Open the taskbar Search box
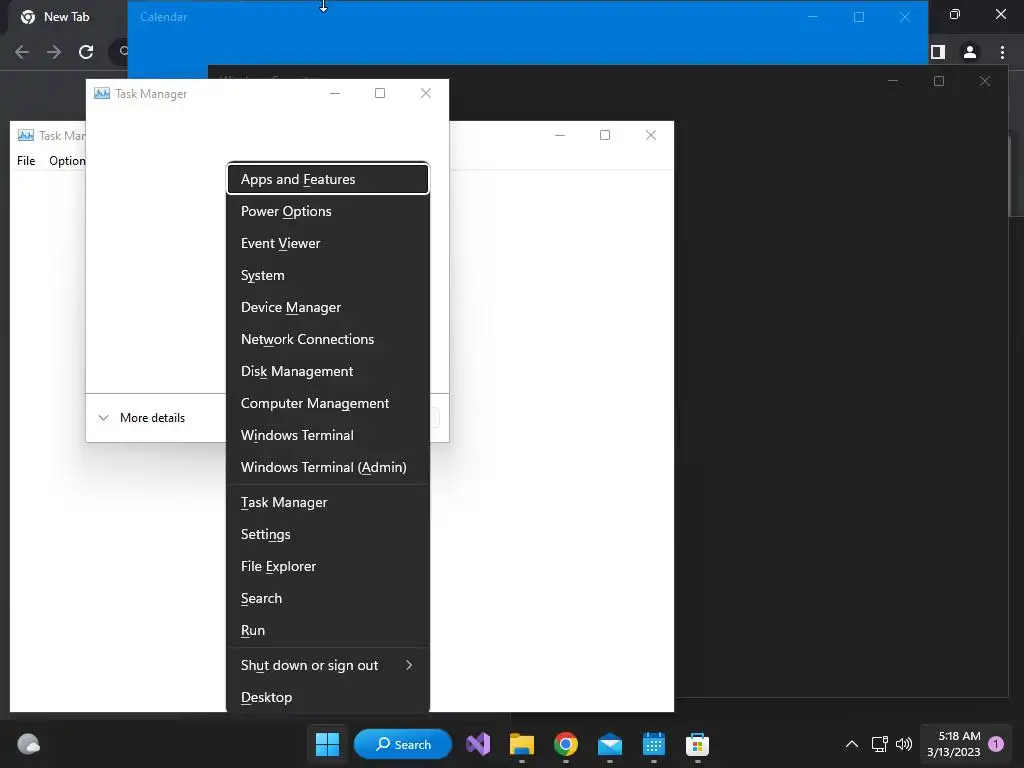The image size is (1024, 768). 403,744
